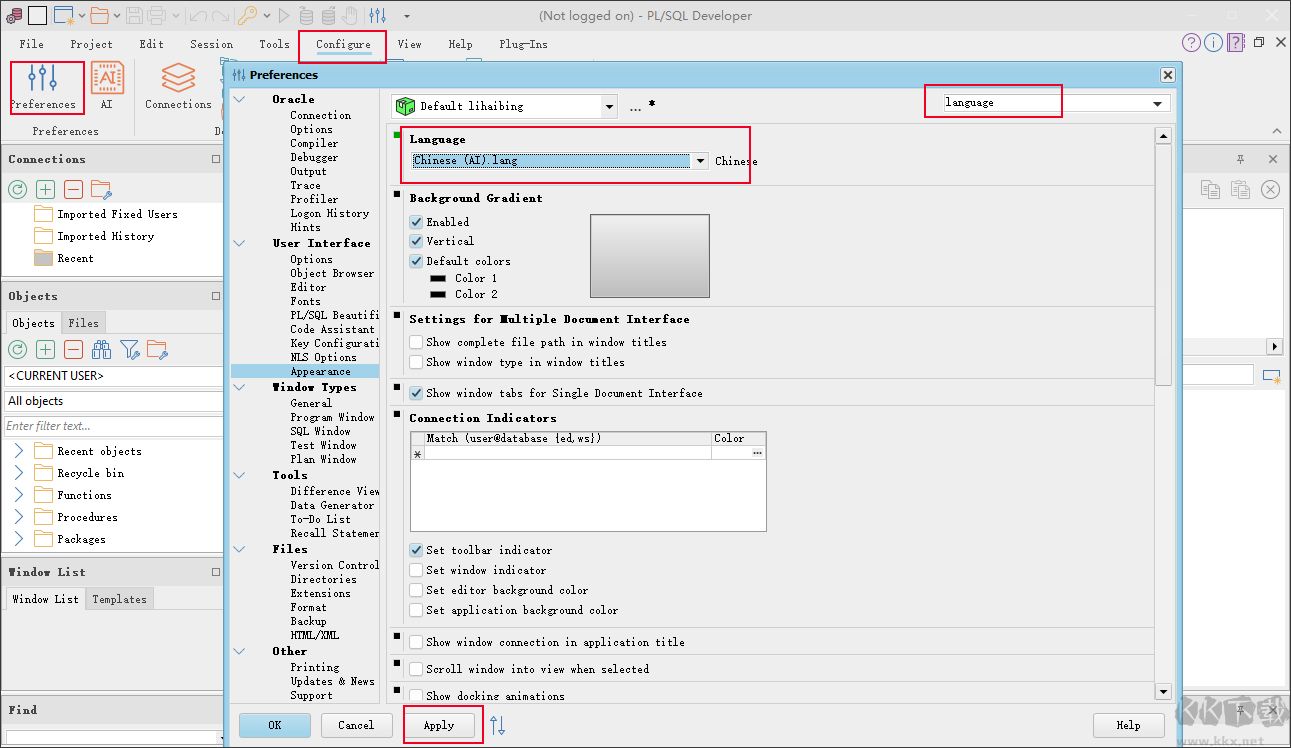Add a new connection with the plus icon
This screenshot has height=748, width=1291.
point(45,189)
